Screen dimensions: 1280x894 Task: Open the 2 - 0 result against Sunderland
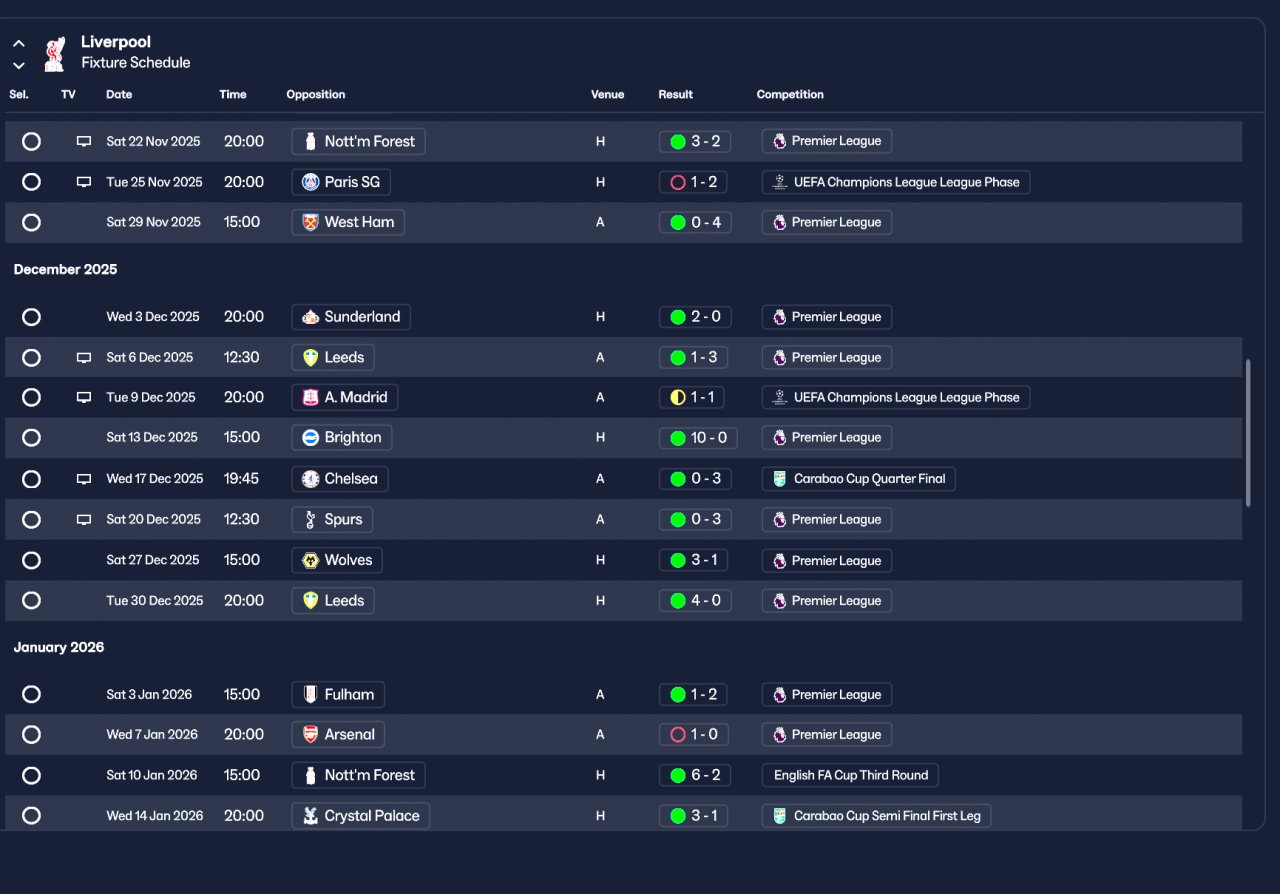(x=695, y=317)
